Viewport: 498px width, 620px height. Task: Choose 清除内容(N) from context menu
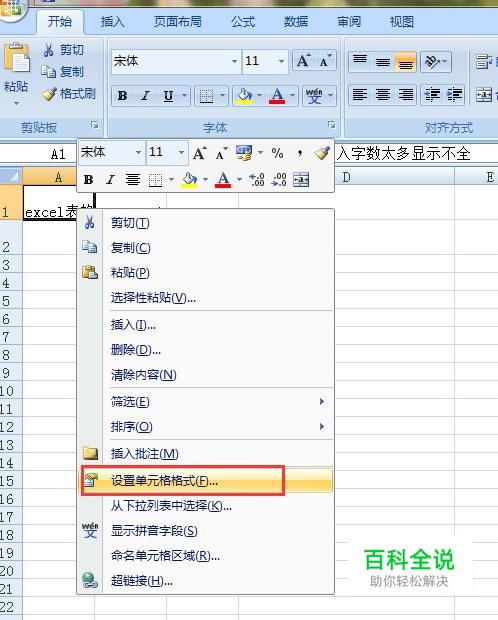205,374
